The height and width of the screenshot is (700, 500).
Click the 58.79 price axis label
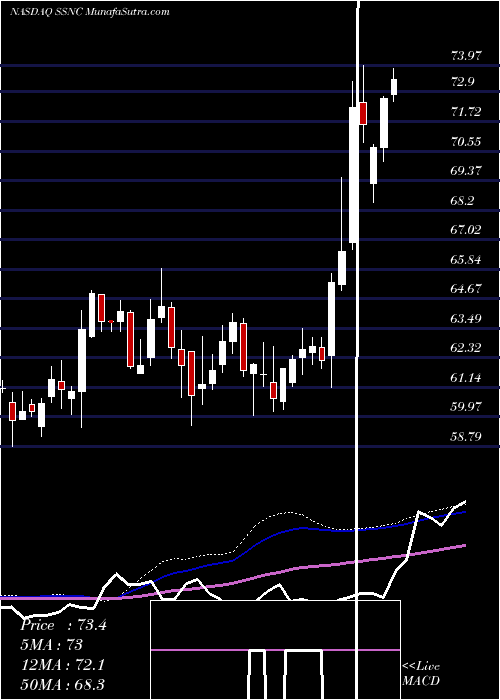pyautogui.click(x=466, y=436)
